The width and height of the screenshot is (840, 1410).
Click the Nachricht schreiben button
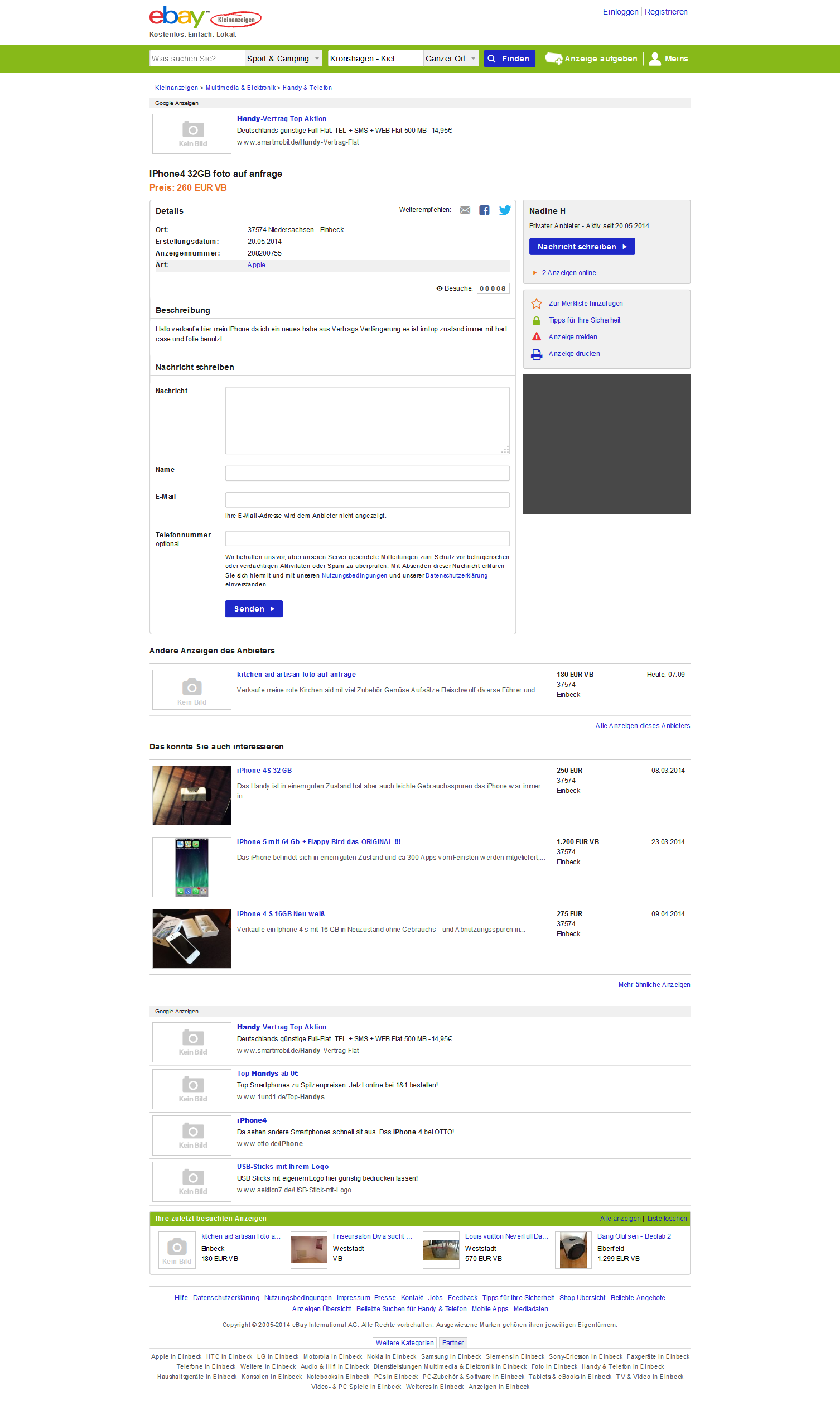582,247
